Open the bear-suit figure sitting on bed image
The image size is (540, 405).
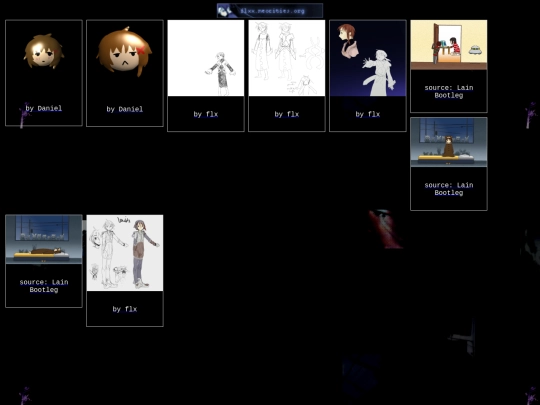[x=449, y=142]
